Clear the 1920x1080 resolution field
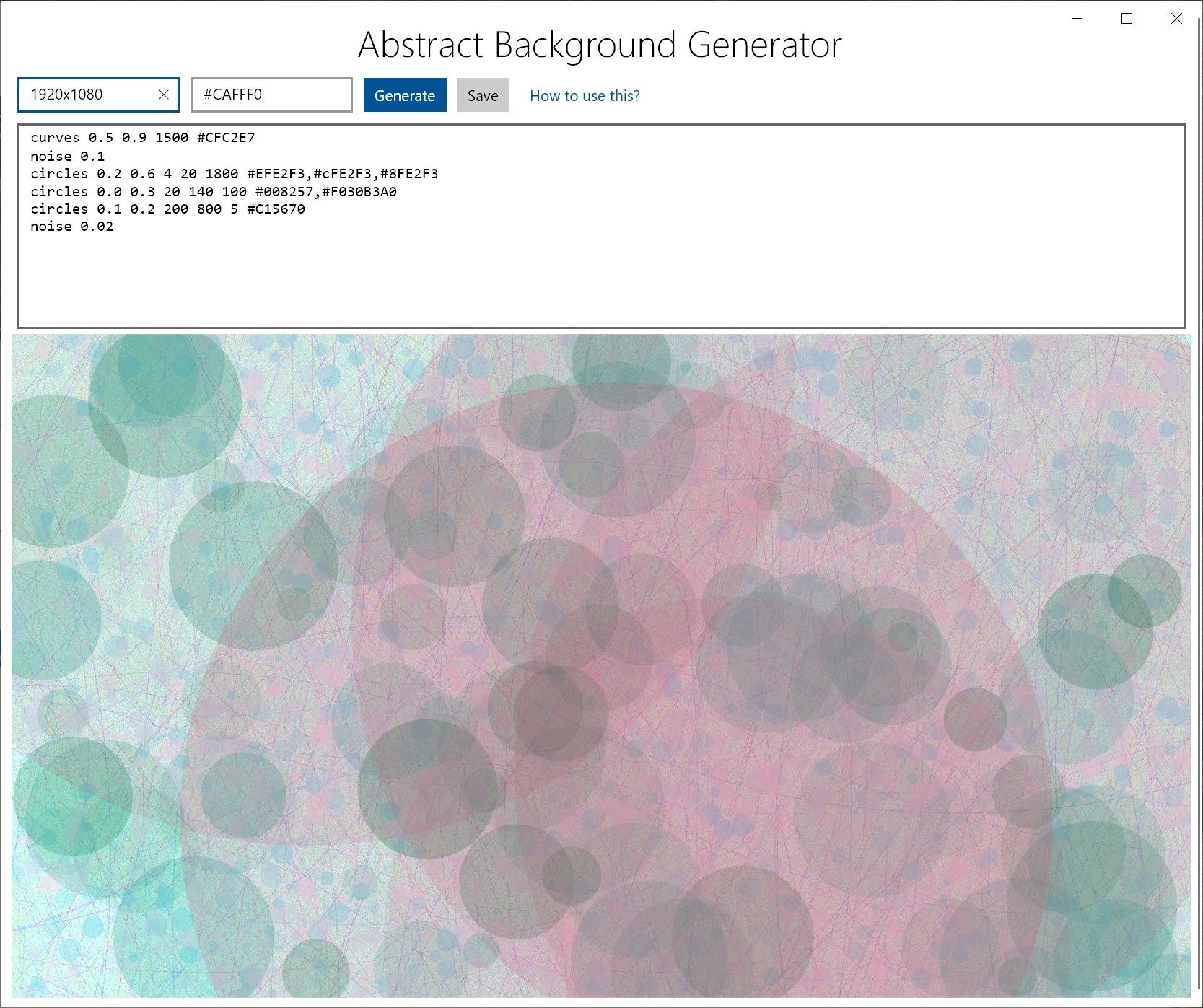The image size is (1203, 1008). [x=164, y=95]
